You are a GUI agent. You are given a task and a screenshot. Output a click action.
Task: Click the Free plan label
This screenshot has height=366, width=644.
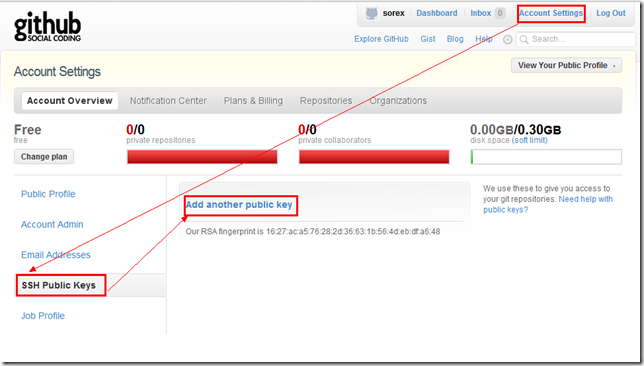coord(28,130)
